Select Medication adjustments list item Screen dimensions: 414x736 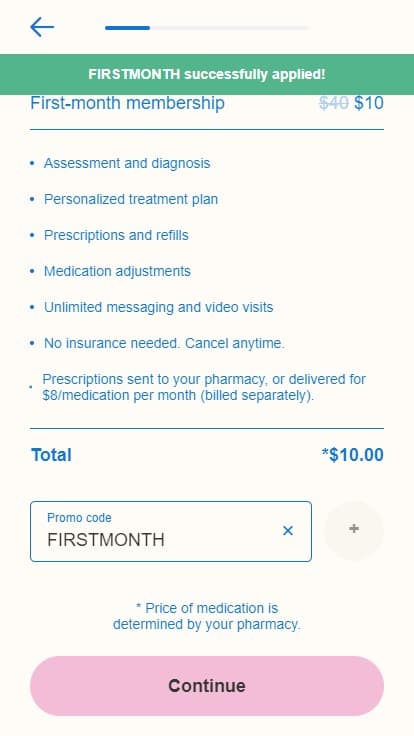(117, 271)
